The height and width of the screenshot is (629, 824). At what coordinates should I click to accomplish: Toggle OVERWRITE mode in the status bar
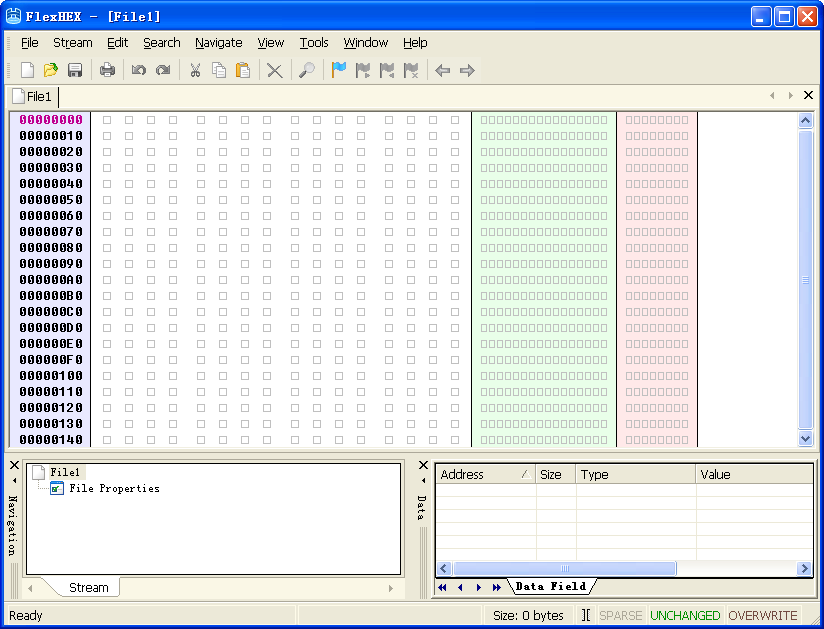click(763, 615)
